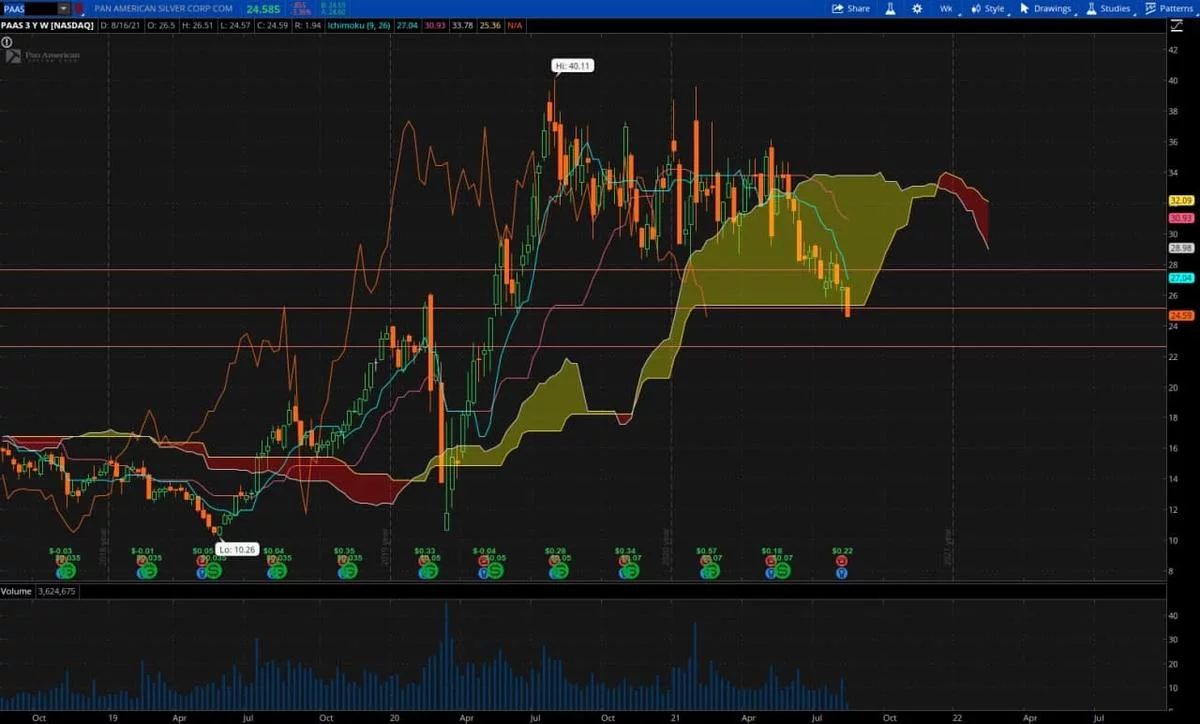The image size is (1200, 724).
Task: Click the PAAS 3 Y W [NASDAQ] title
Action: [x=46, y=26]
